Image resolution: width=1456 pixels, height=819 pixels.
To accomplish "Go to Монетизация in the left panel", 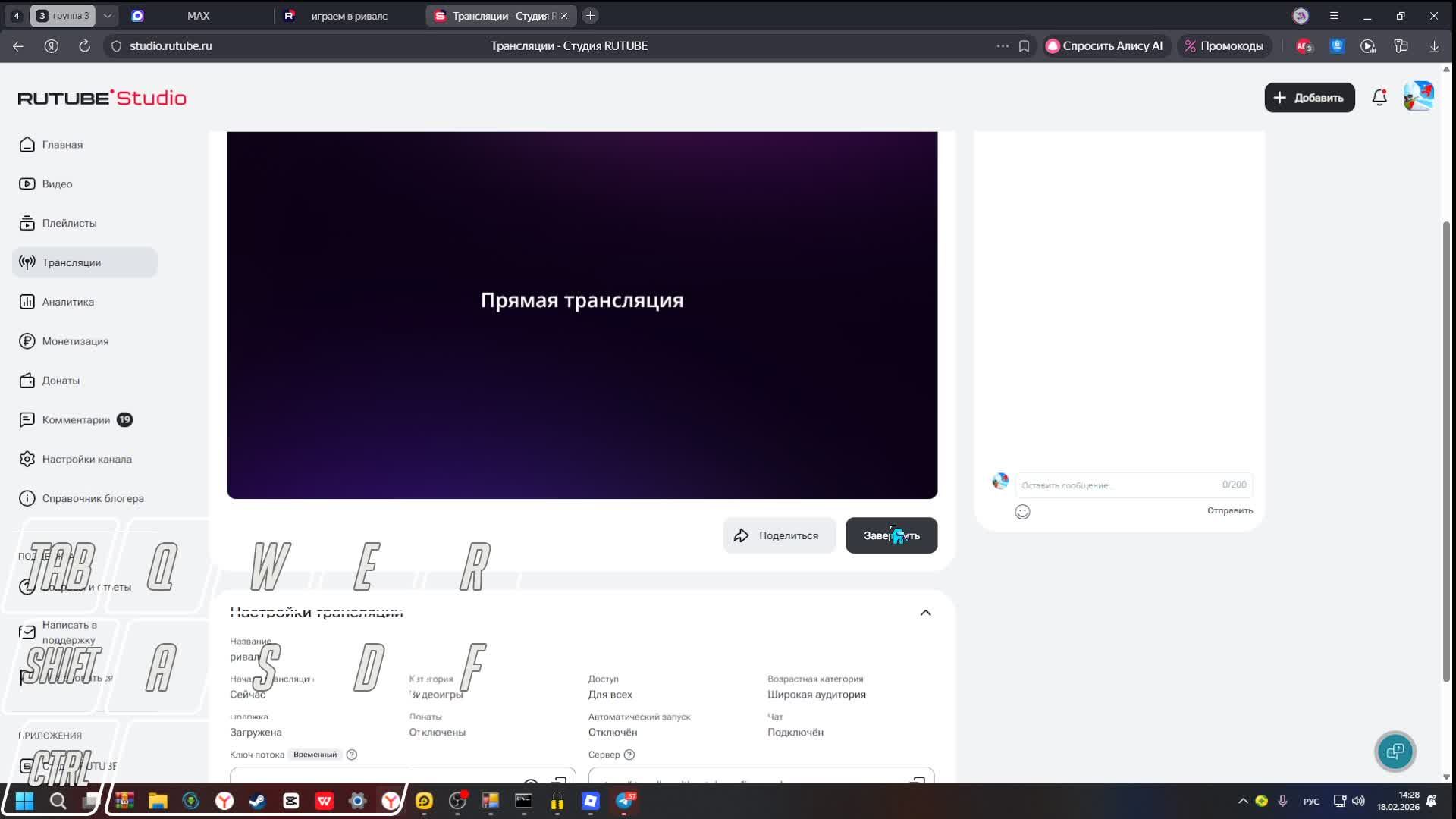I will click(x=76, y=340).
